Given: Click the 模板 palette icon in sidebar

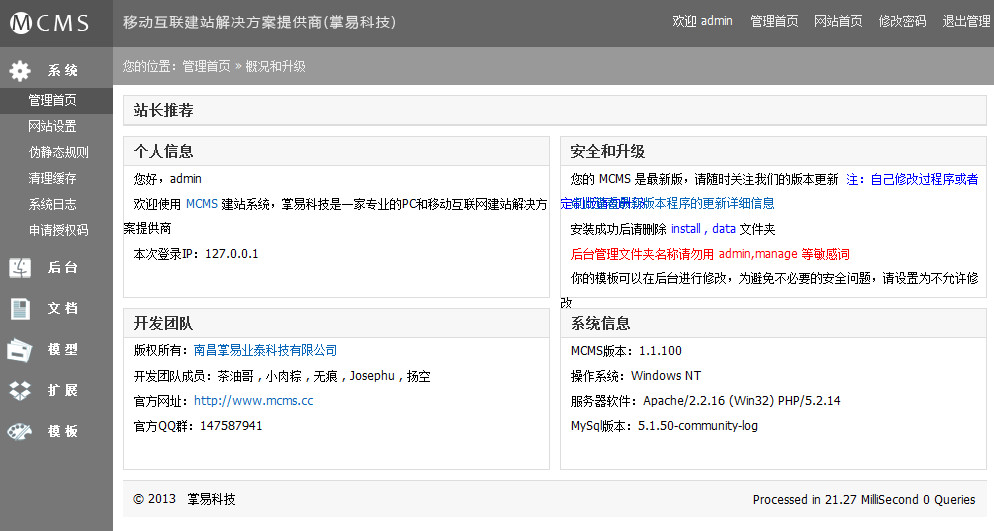Looking at the screenshot, I should pos(20,431).
